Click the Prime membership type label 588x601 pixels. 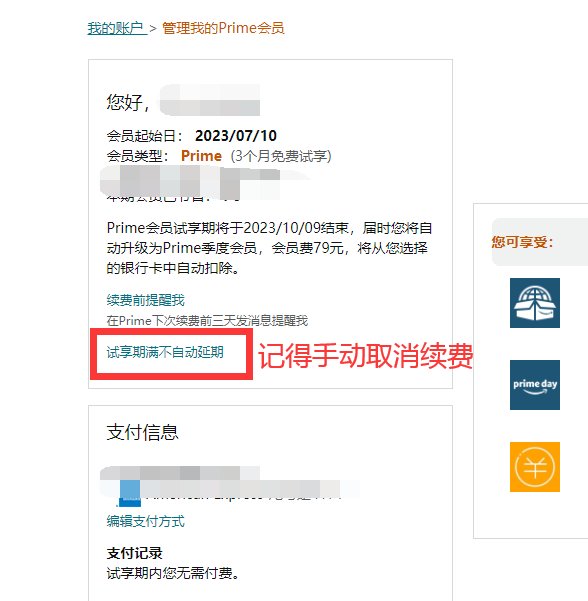pos(201,156)
